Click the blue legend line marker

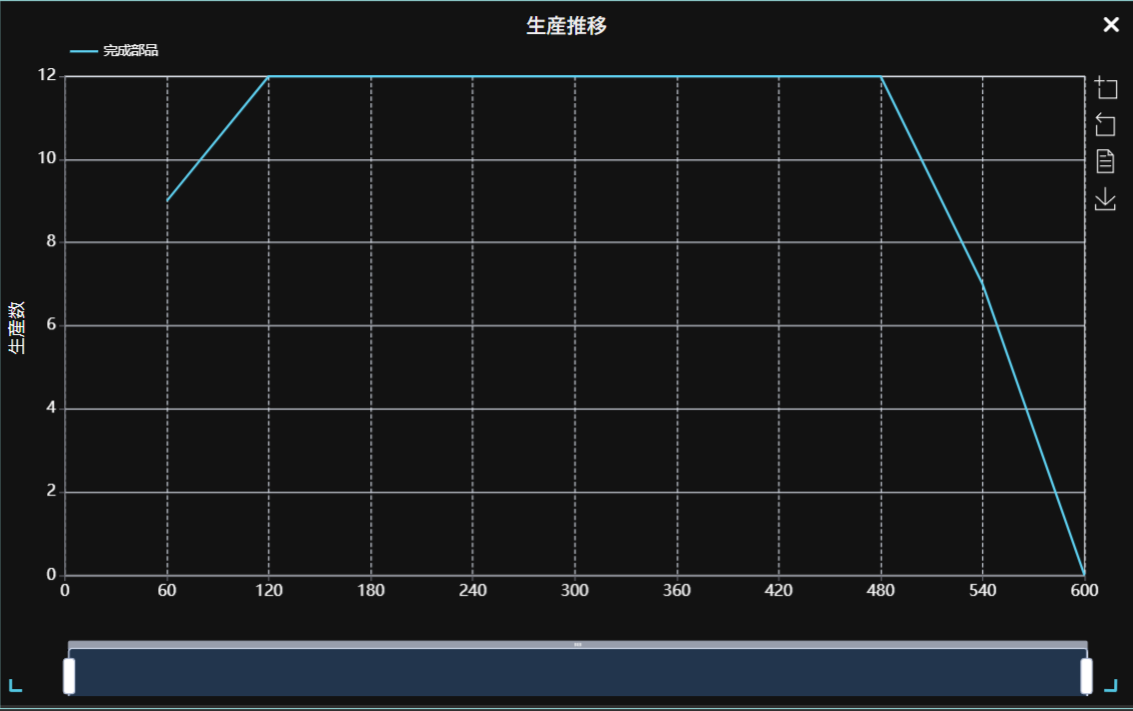coord(84,50)
